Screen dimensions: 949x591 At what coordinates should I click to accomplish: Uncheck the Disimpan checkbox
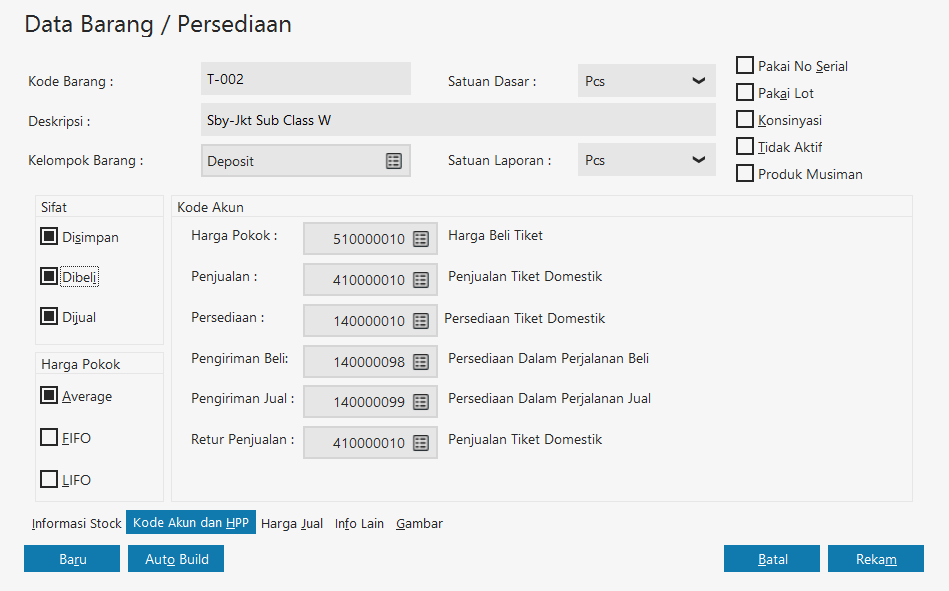click(x=49, y=237)
